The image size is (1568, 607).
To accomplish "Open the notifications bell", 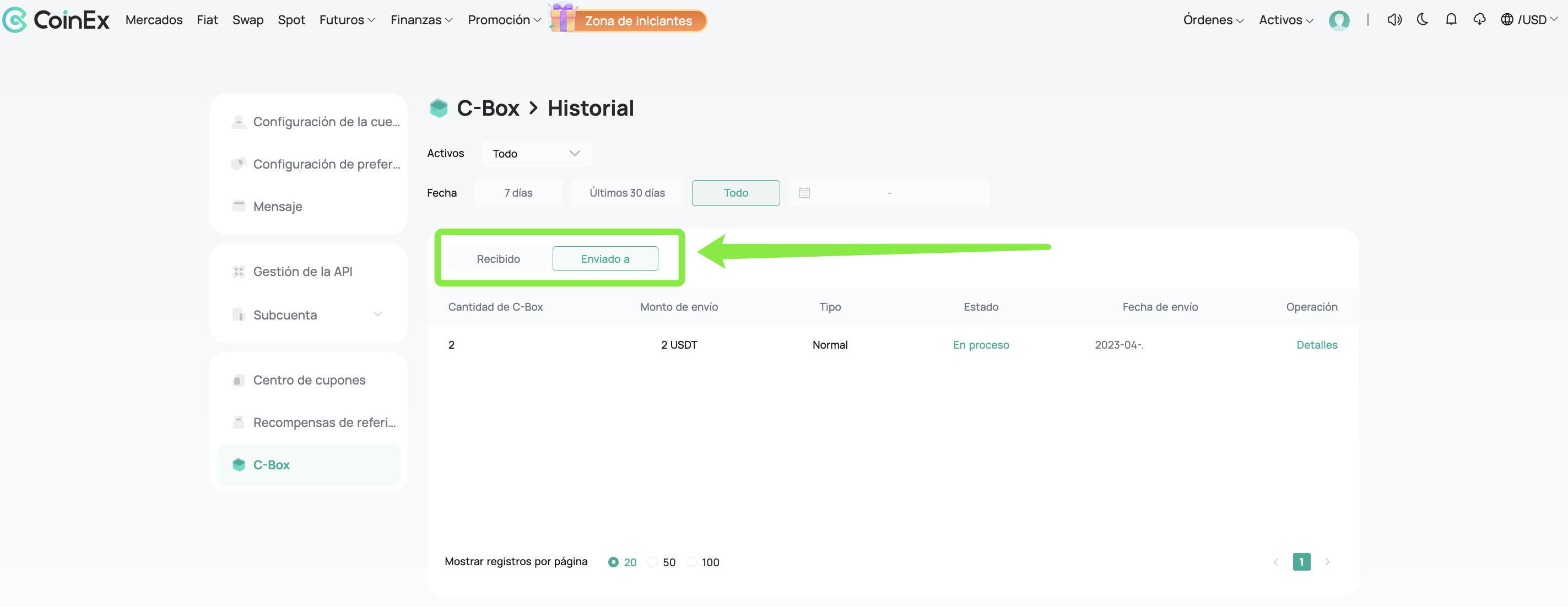I will (1451, 19).
